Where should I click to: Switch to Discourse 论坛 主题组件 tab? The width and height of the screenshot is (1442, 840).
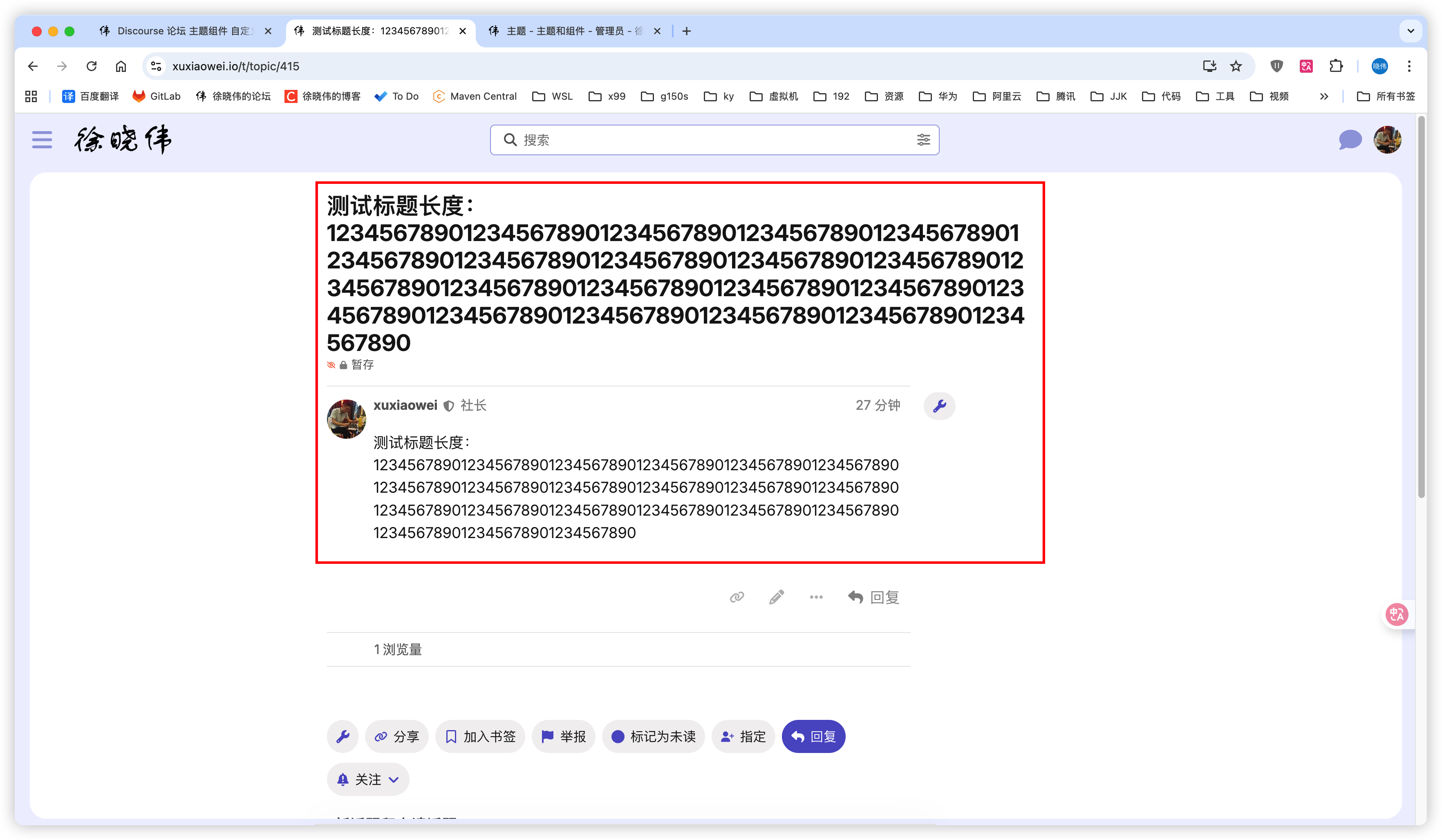pos(183,31)
